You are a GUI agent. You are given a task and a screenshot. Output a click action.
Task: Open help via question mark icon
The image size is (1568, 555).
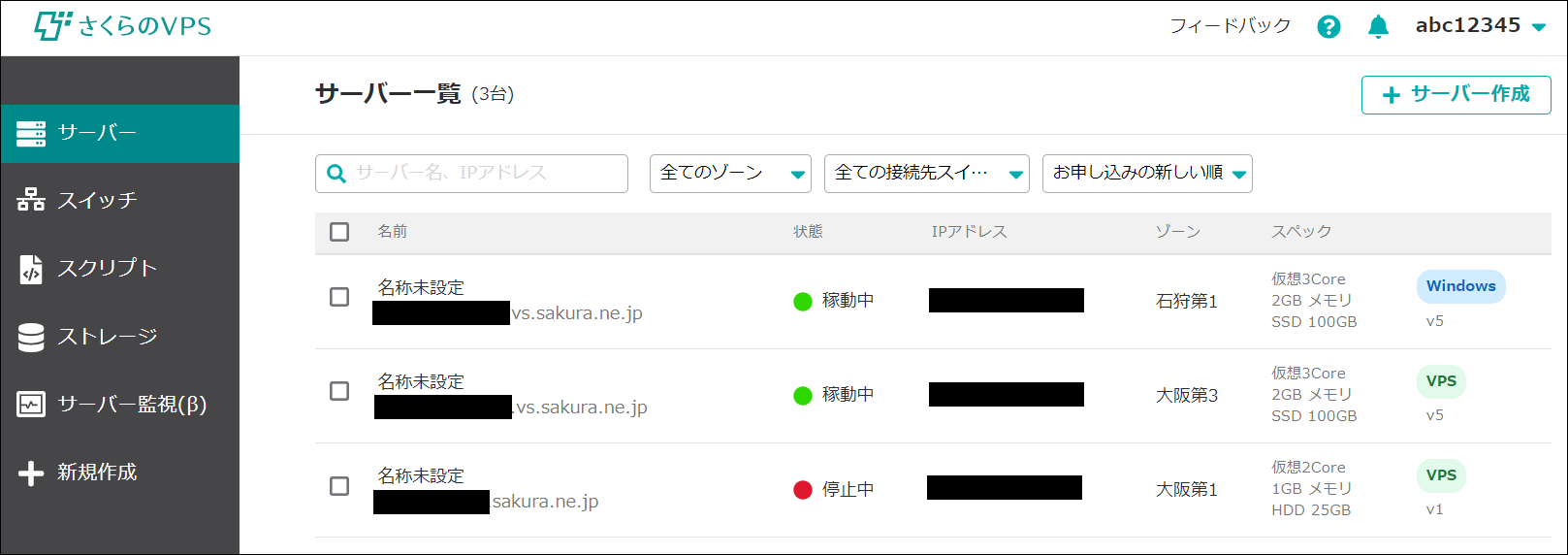(x=1328, y=27)
